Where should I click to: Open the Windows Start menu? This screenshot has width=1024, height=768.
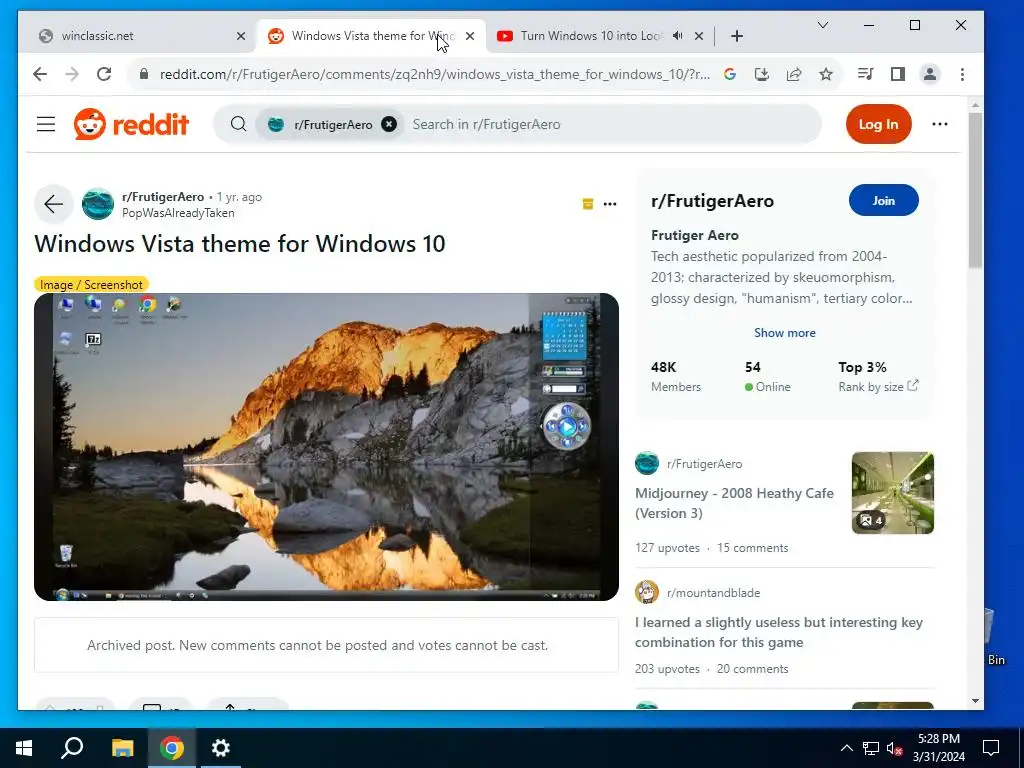[24, 748]
